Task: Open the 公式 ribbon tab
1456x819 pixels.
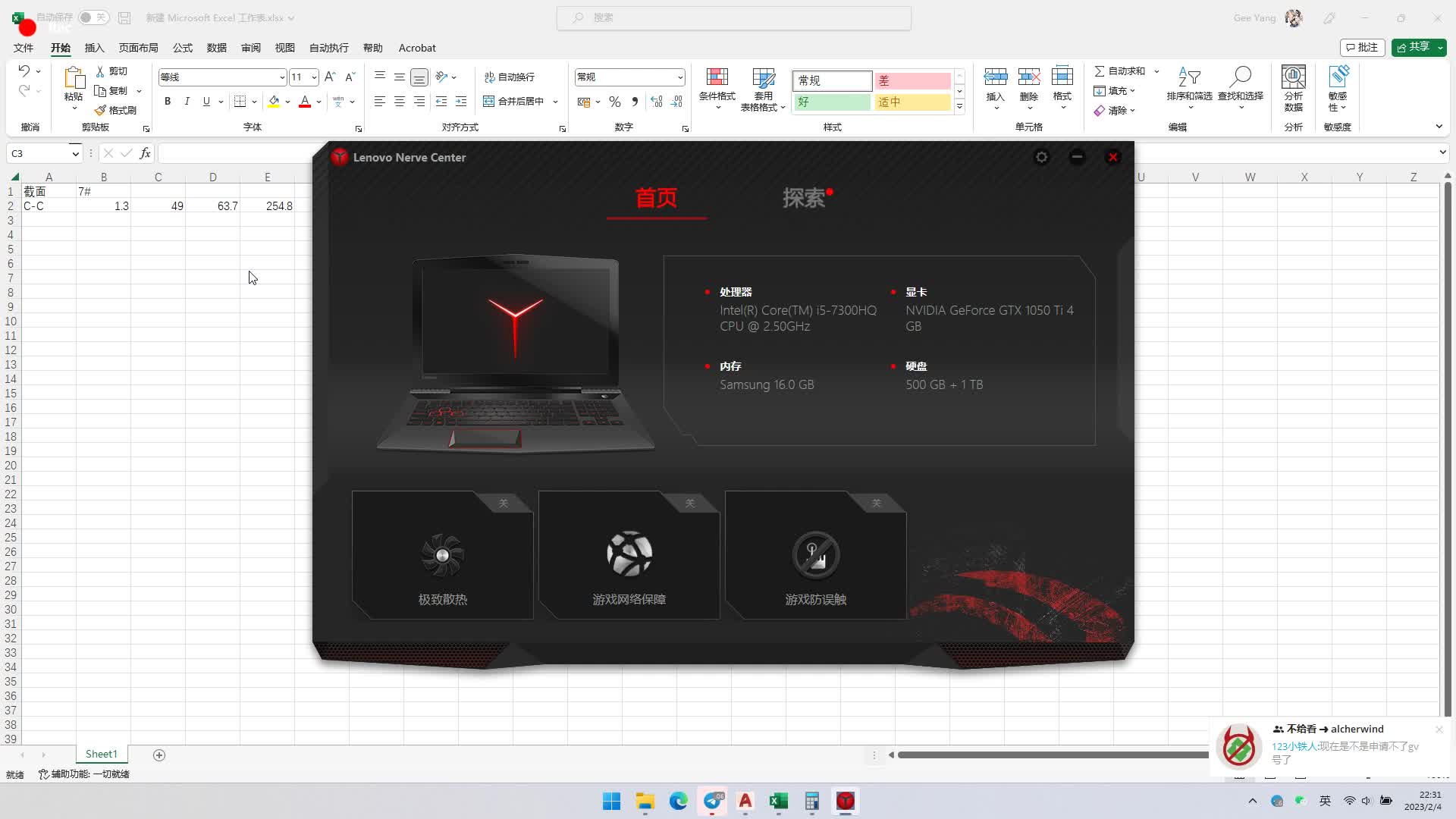Action: click(183, 48)
